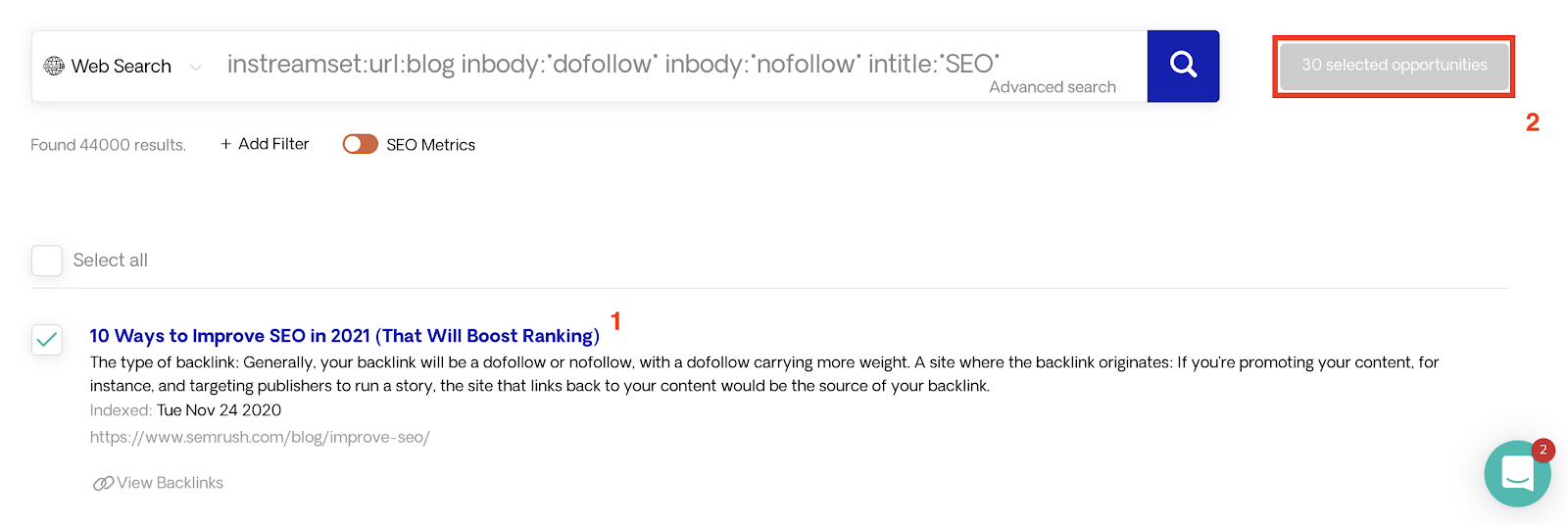Click the semrush.com blog URL
1568x525 pixels.
[260, 437]
